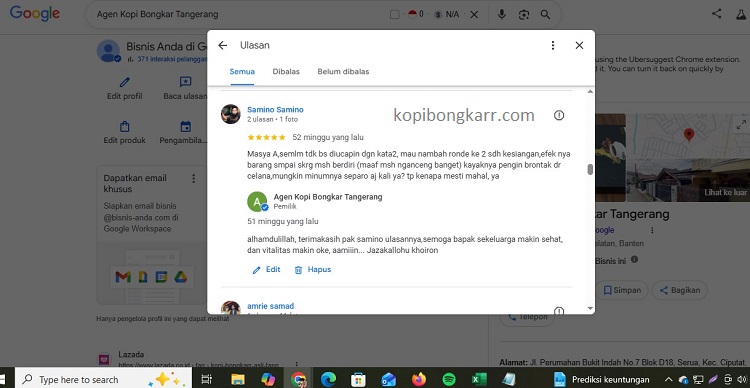Open Search Labs flask icon
The height and width of the screenshot is (388, 750).
click(740, 14)
